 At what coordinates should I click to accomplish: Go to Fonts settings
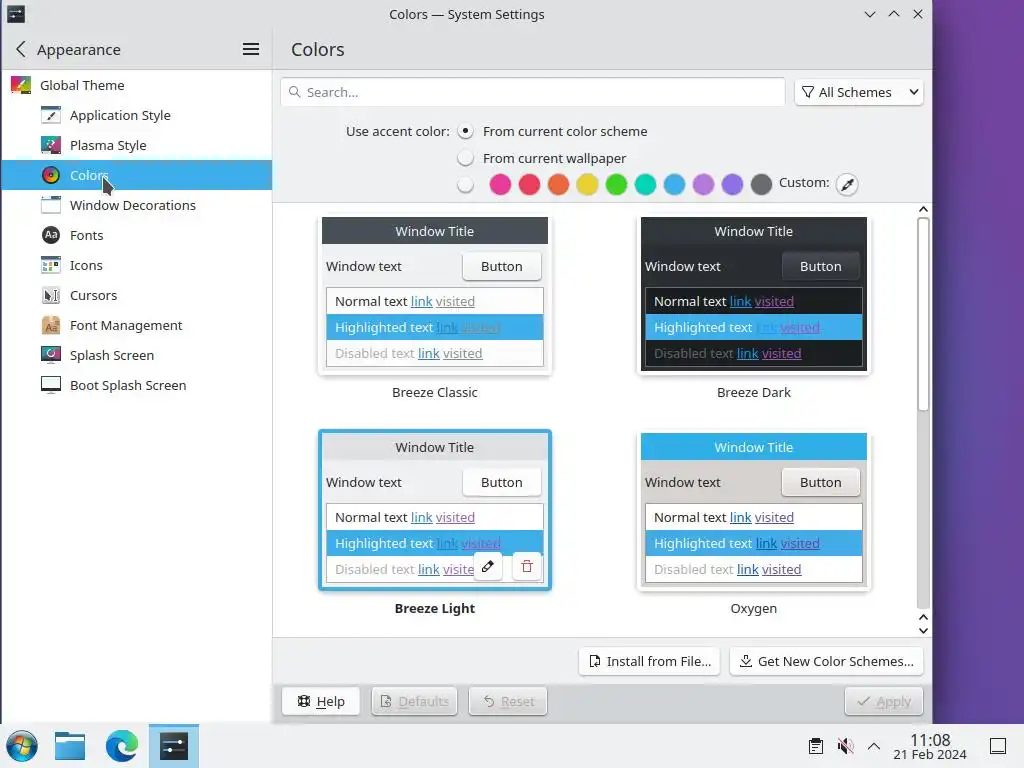pyautogui.click(x=86, y=235)
